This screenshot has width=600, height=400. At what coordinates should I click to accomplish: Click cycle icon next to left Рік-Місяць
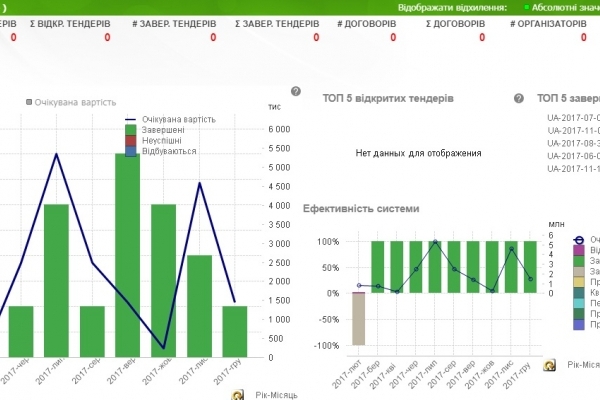238,396
